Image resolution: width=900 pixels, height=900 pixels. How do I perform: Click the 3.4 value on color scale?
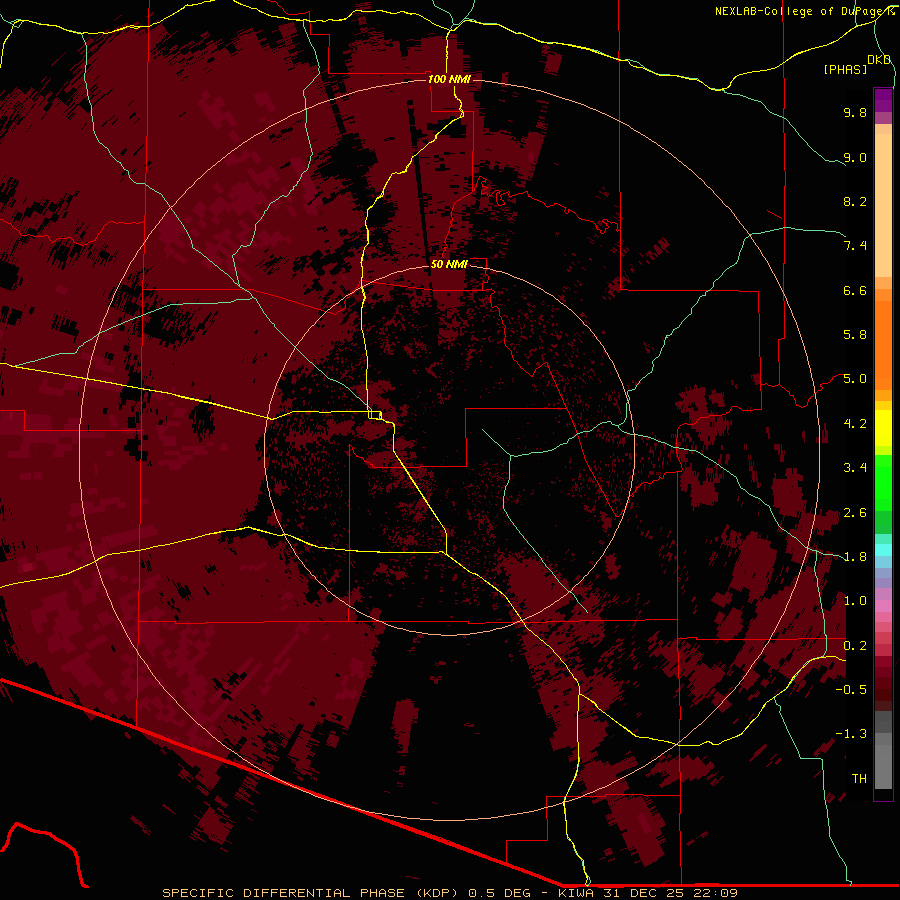855,468
